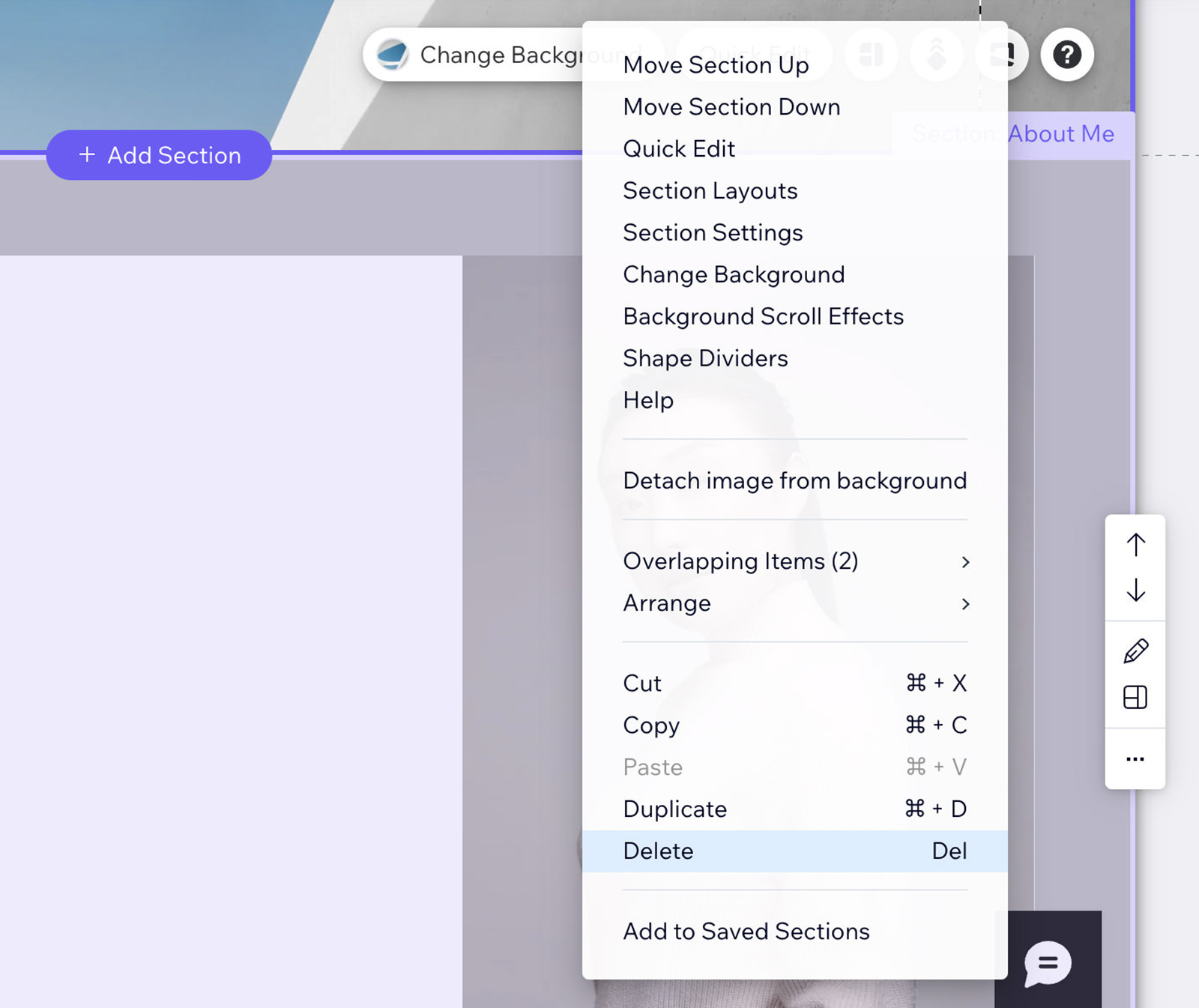
Task: Click the Change Background icon in toolbar
Action: click(393, 55)
